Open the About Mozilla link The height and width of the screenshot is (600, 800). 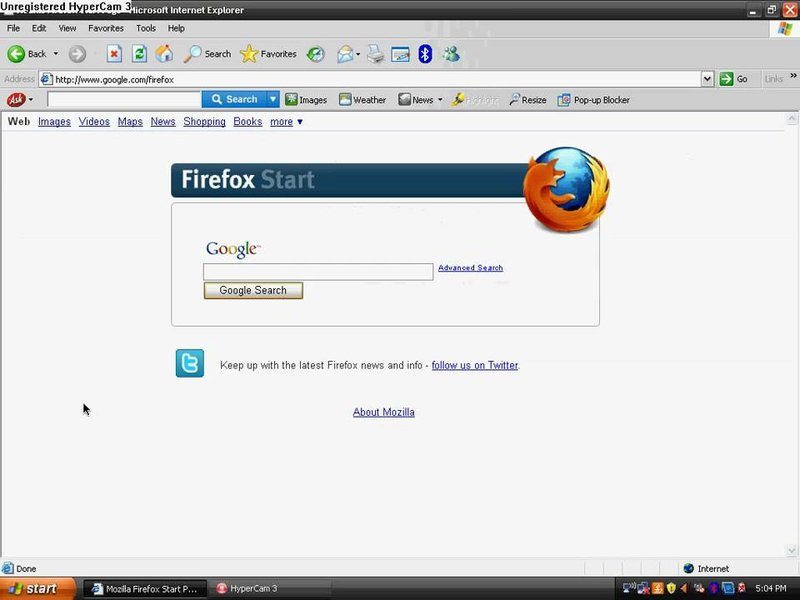pos(384,412)
